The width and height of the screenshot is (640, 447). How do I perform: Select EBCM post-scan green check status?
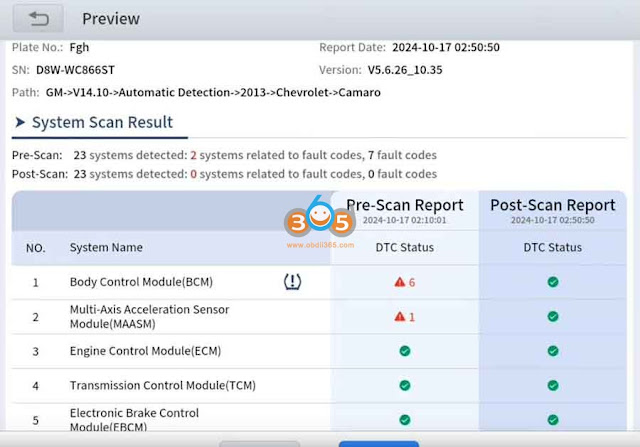click(553, 420)
